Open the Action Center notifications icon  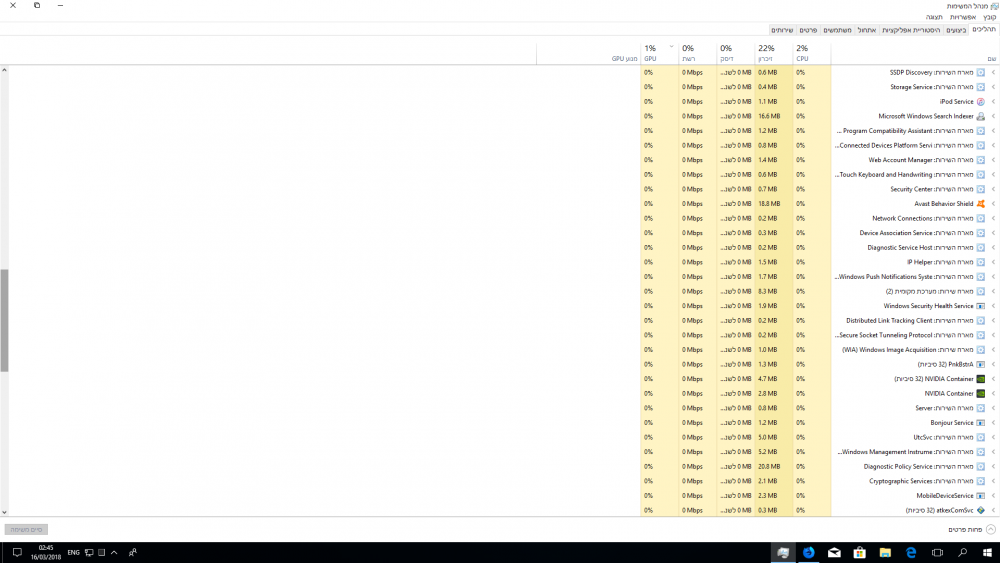pos(17,552)
